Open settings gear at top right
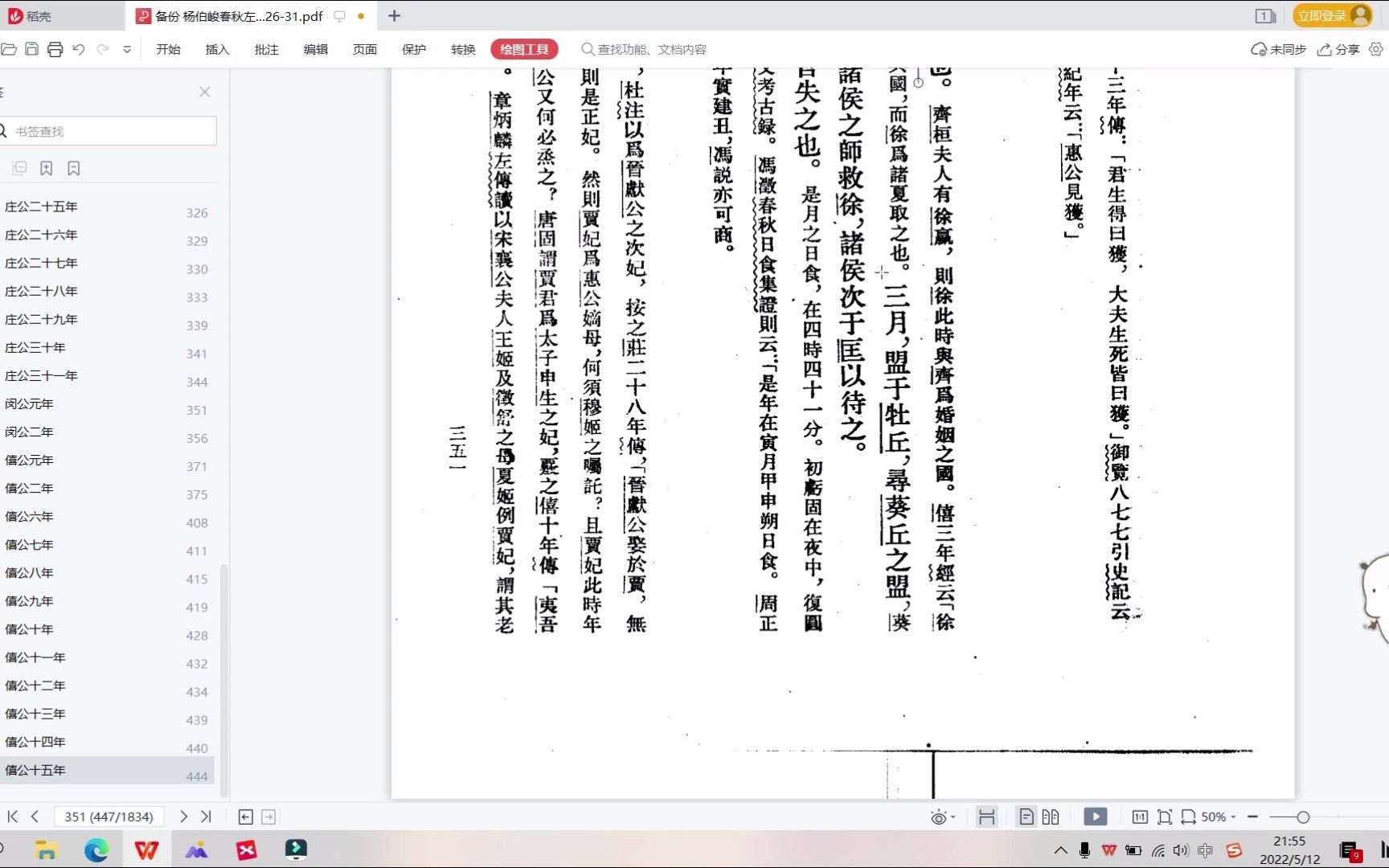 [x=1375, y=49]
